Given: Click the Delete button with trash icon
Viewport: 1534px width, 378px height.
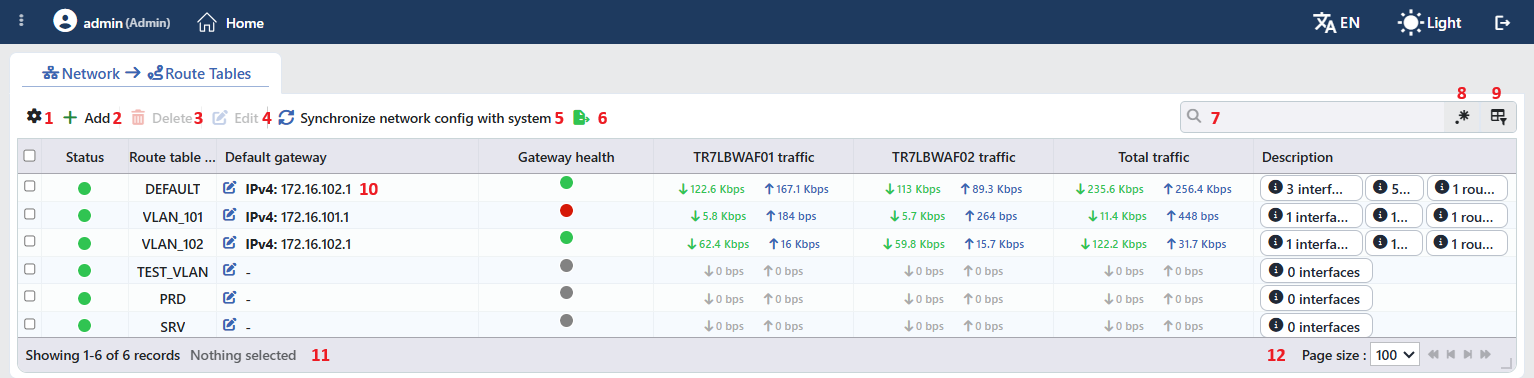Looking at the screenshot, I should (x=161, y=118).
